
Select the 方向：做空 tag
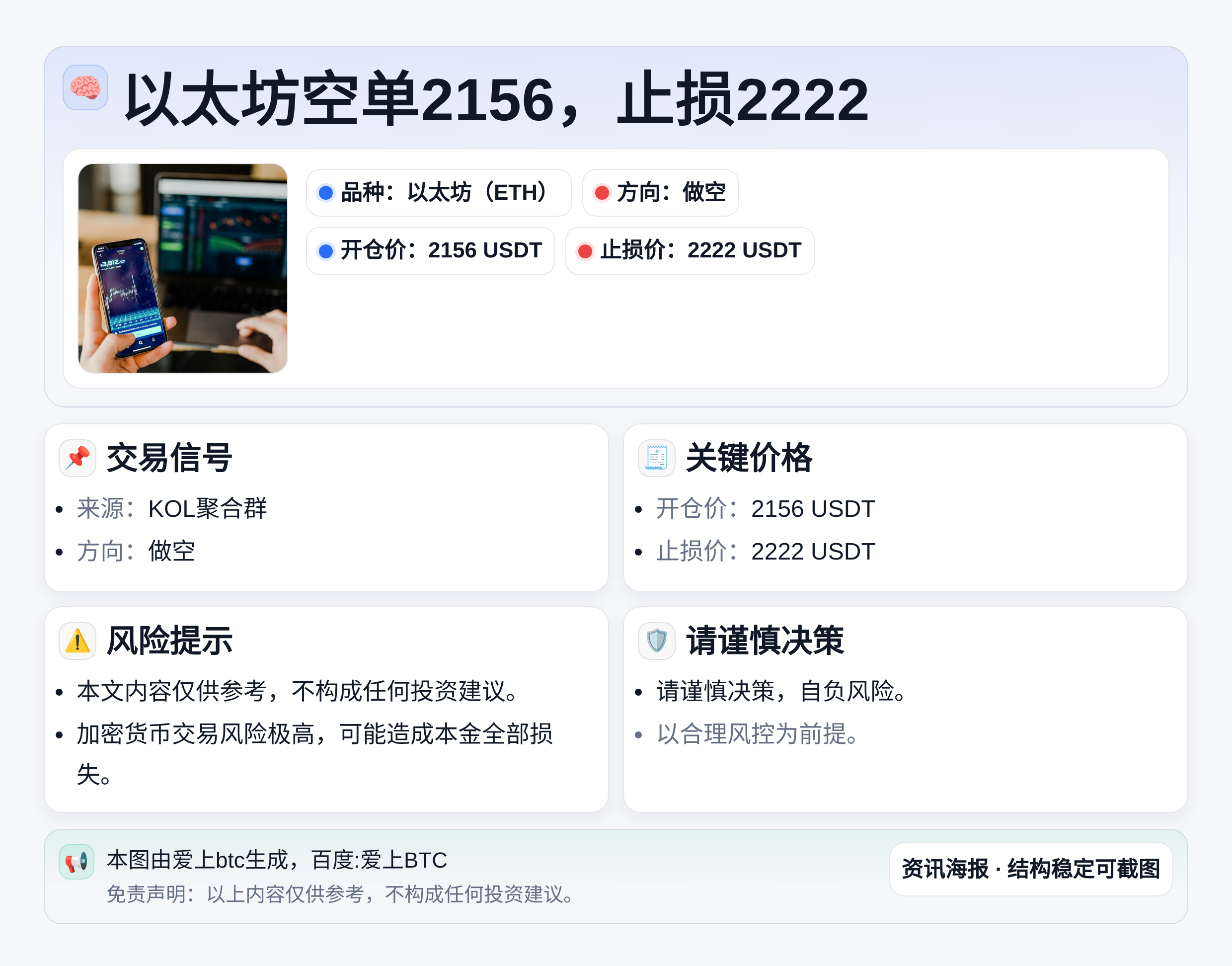pos(660,193)
